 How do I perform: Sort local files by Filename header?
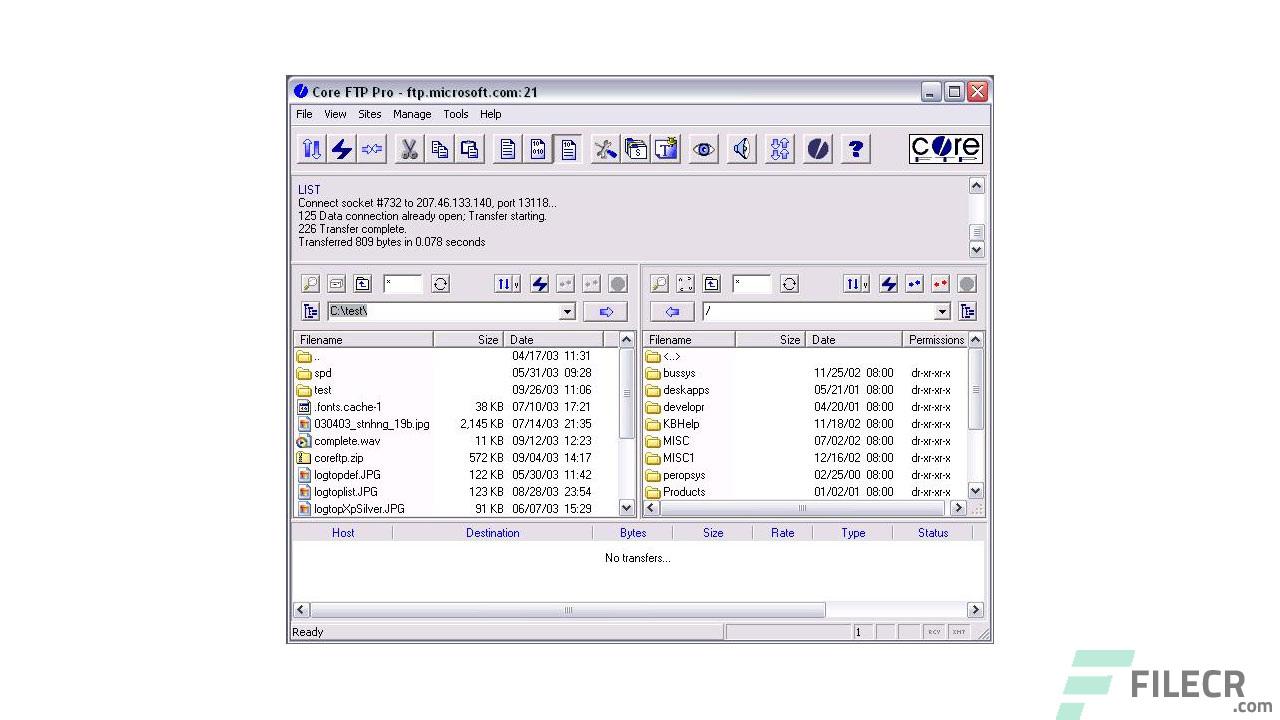364,340
